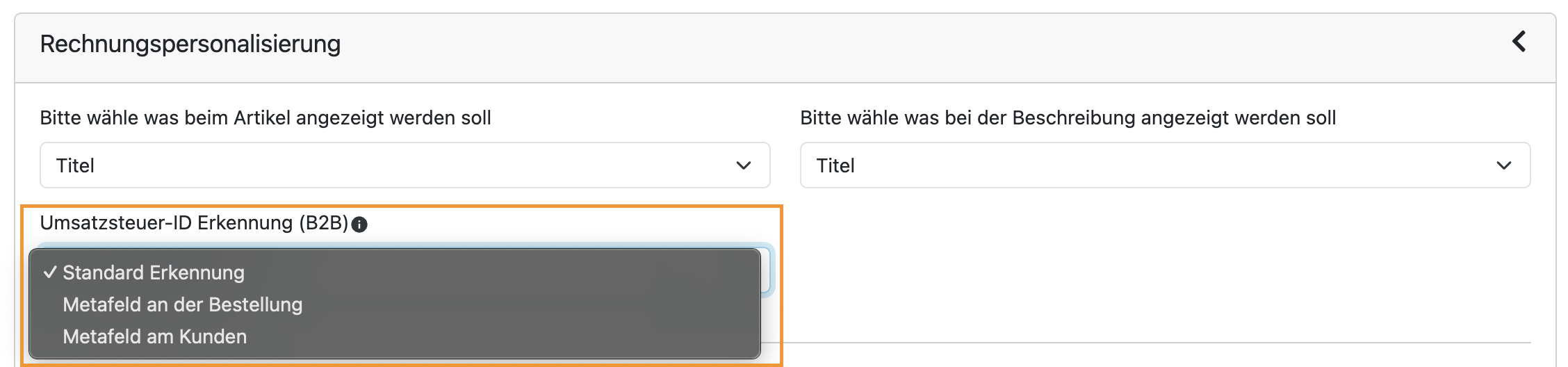Click the Umsatzsteuer-ID Erkennung (B2B) label
The width and height of the screenshot is (1568, 367).
coord(194,223)
